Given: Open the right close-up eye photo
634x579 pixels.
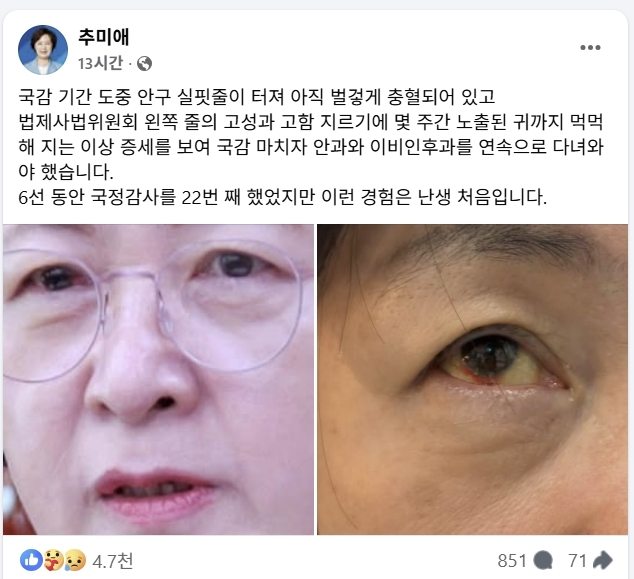Looking at the screenshot, I should (472, 379).
